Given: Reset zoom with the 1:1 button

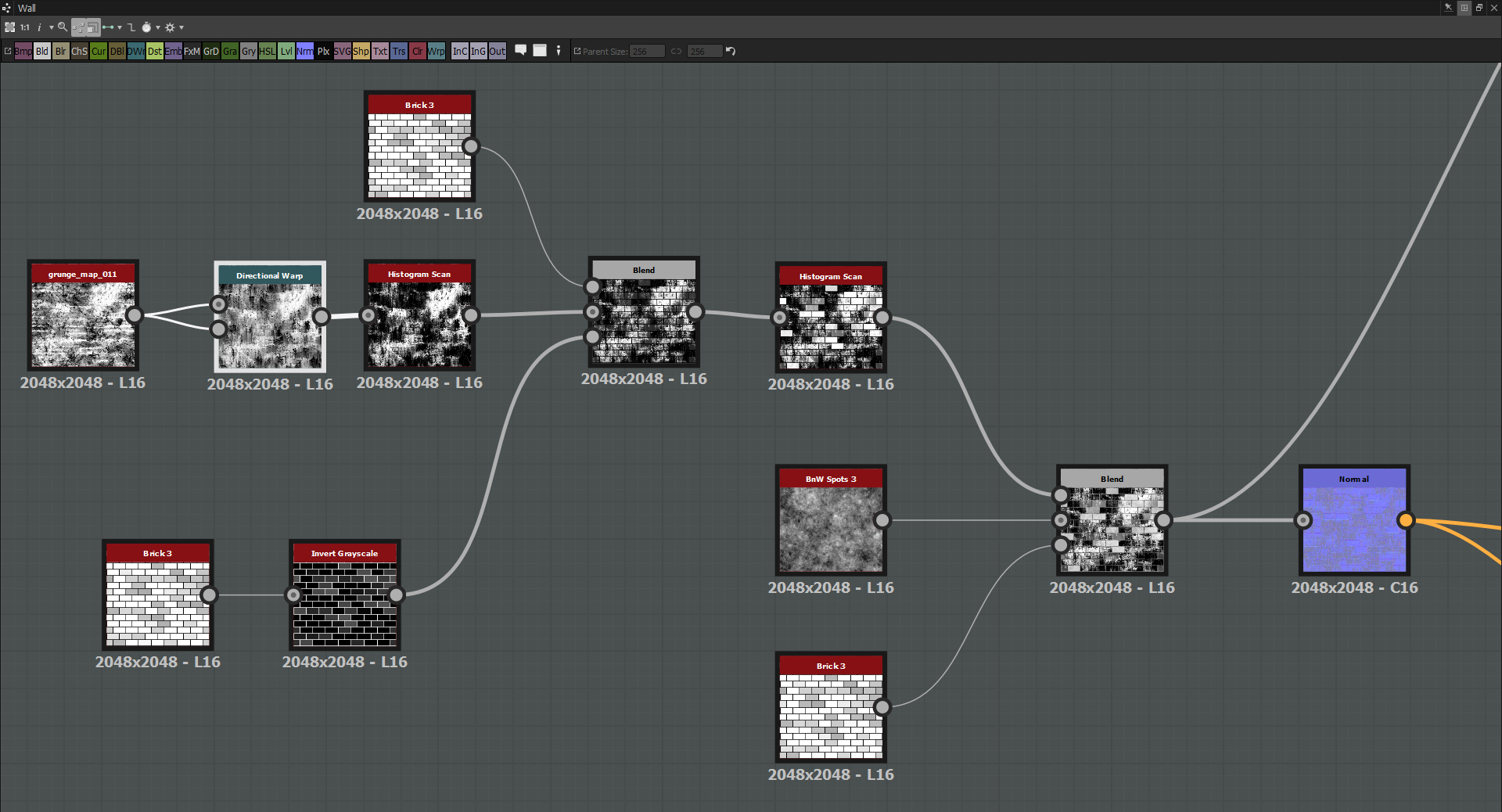Looking at the screenshot, I should 25,27.
